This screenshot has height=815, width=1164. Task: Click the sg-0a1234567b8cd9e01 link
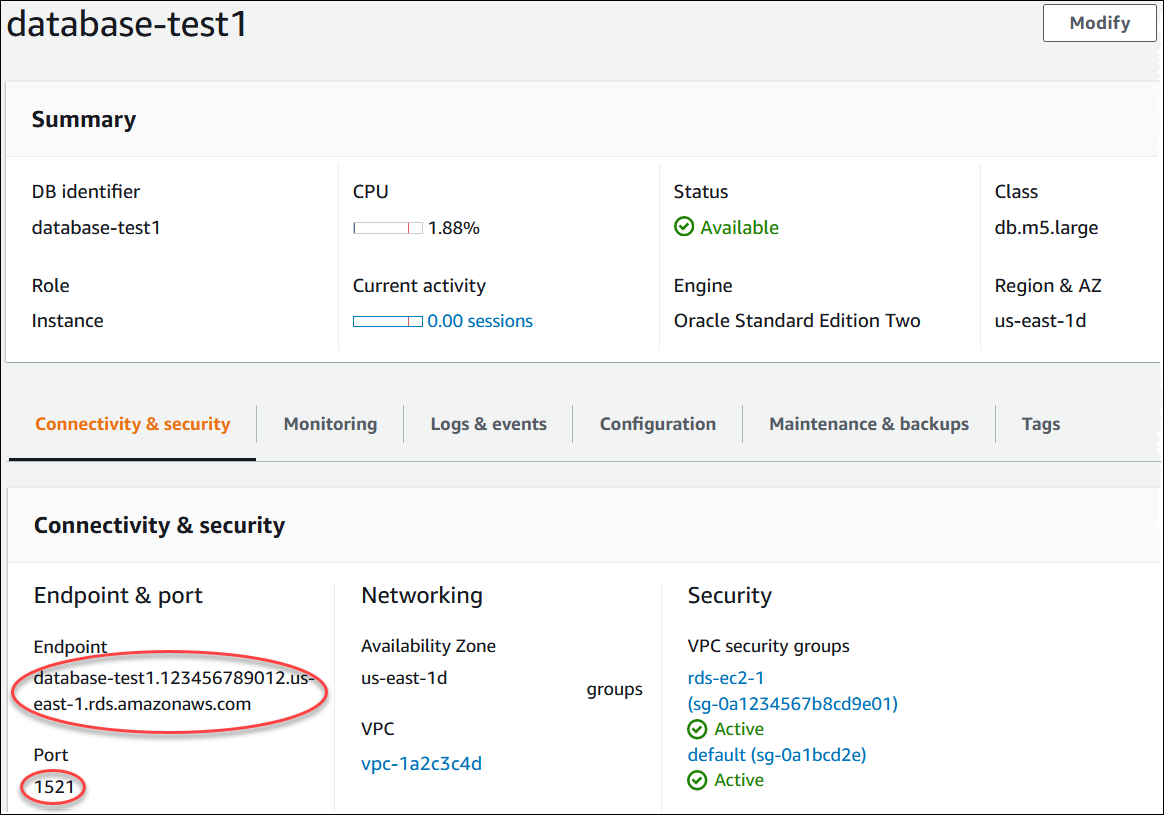coord(793,703)
